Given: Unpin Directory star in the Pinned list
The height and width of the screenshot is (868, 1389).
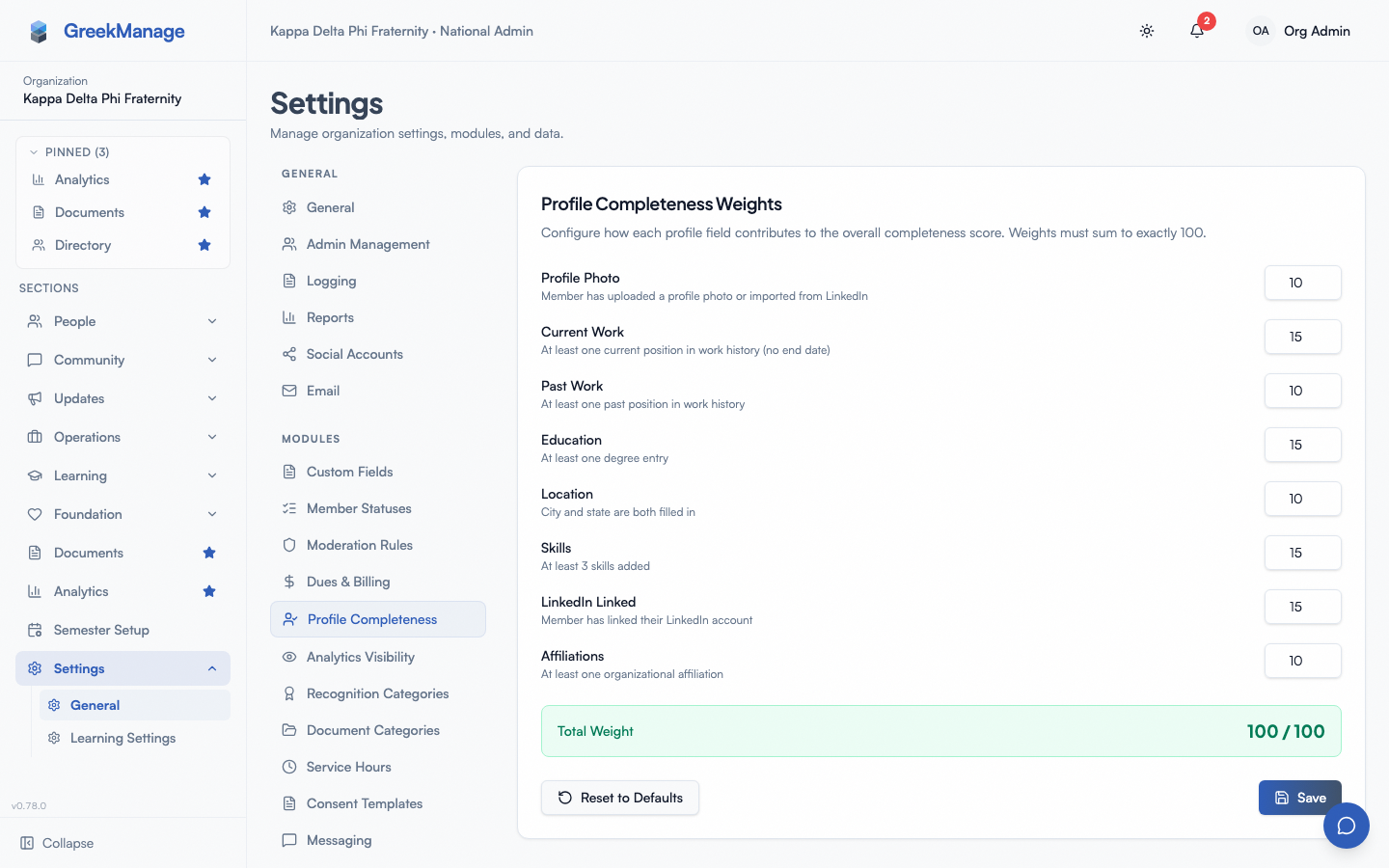Looking at the screenshot, I should (x=204, y=245).
